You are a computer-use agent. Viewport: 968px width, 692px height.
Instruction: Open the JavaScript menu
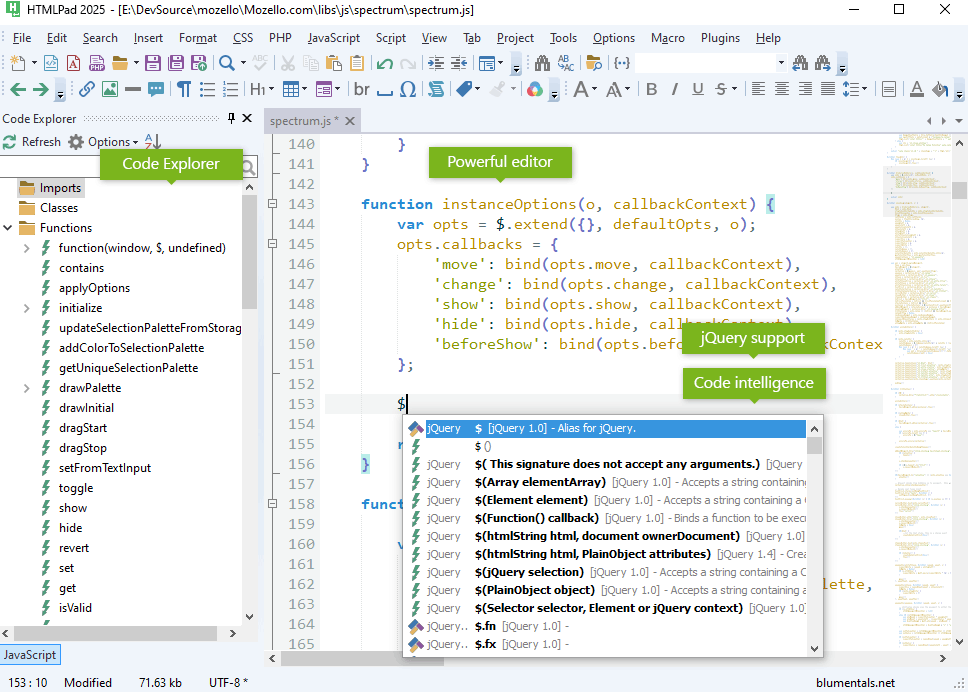pos(334,37)
